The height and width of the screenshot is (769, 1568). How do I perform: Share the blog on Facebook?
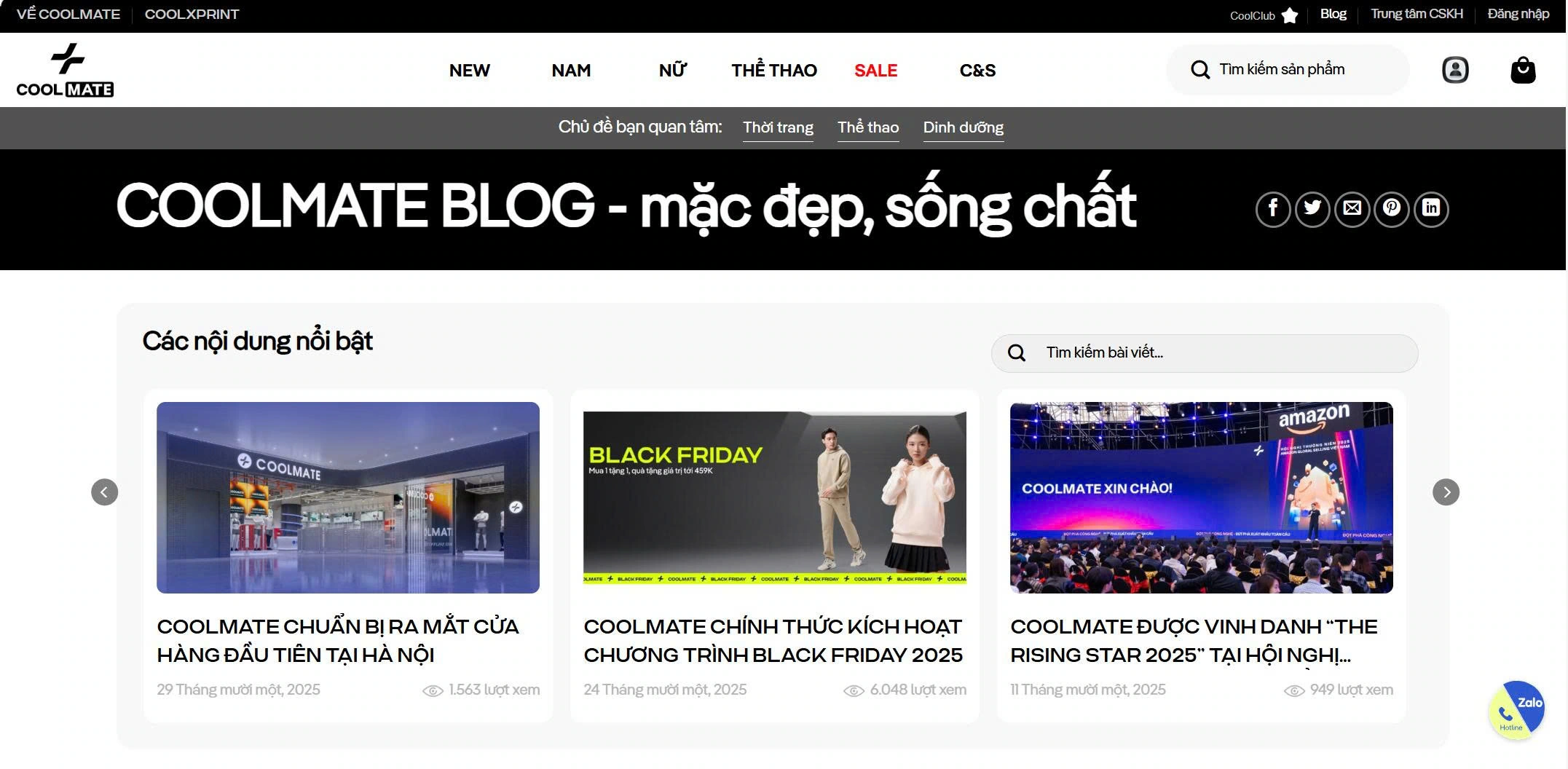pyautogui.click(x=1272, y=208)
